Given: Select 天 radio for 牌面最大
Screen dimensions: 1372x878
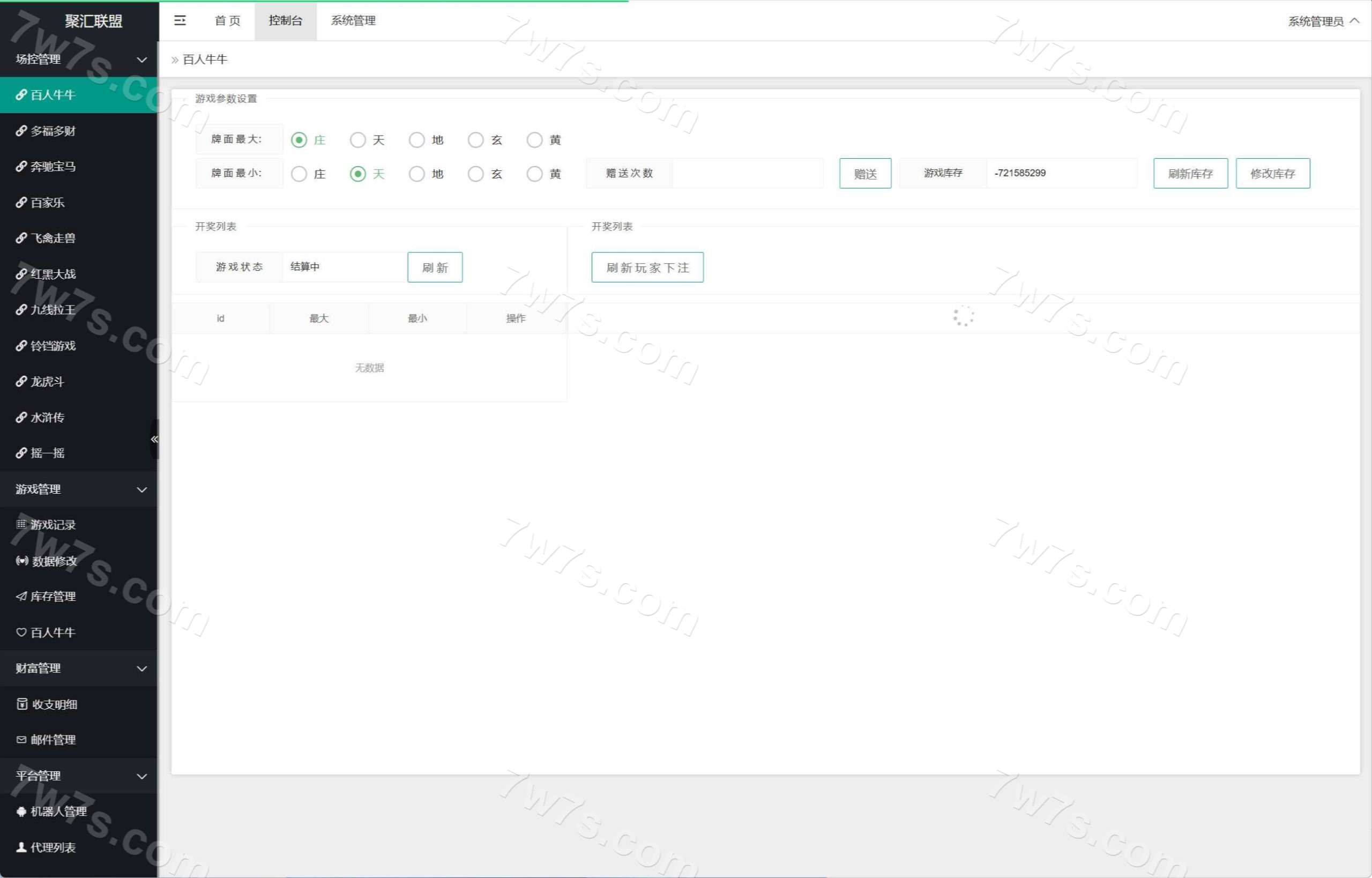Looking at the screenshot, I should (358, 140).
